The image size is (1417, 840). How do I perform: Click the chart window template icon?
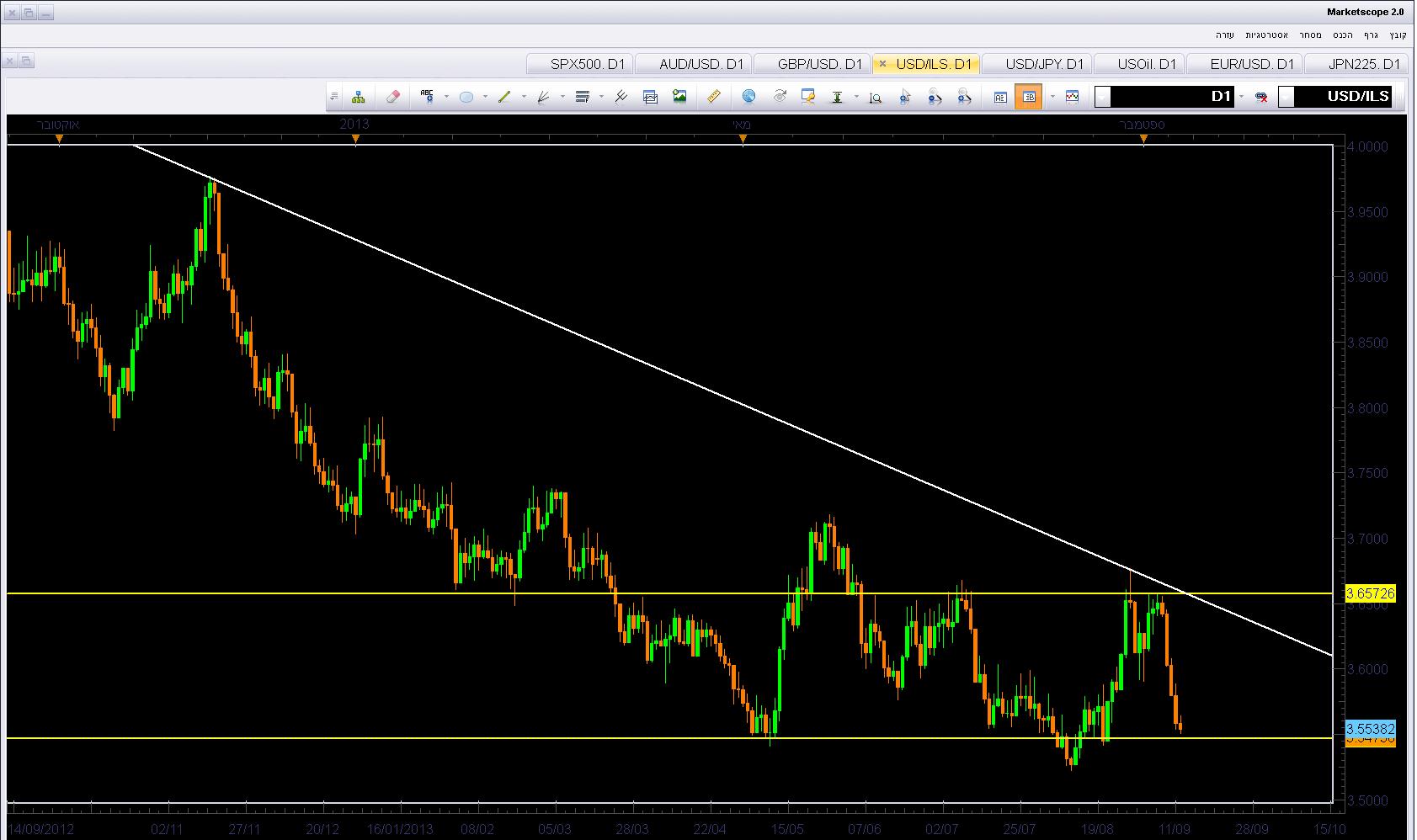point(650,97)
